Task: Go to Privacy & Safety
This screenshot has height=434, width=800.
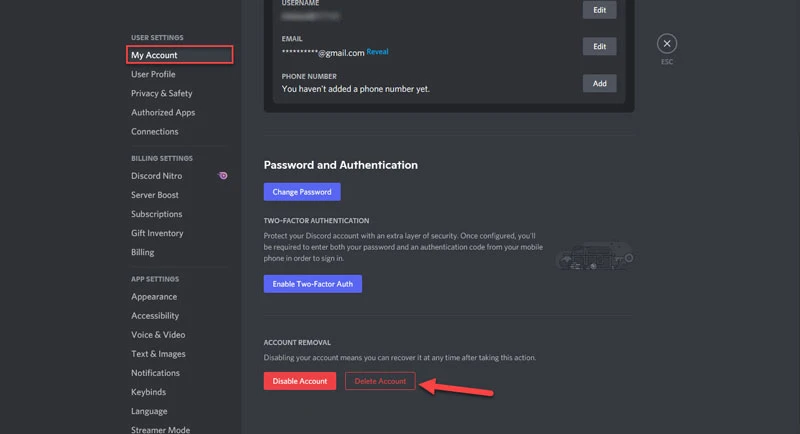Action: click(x=162, y=93)
